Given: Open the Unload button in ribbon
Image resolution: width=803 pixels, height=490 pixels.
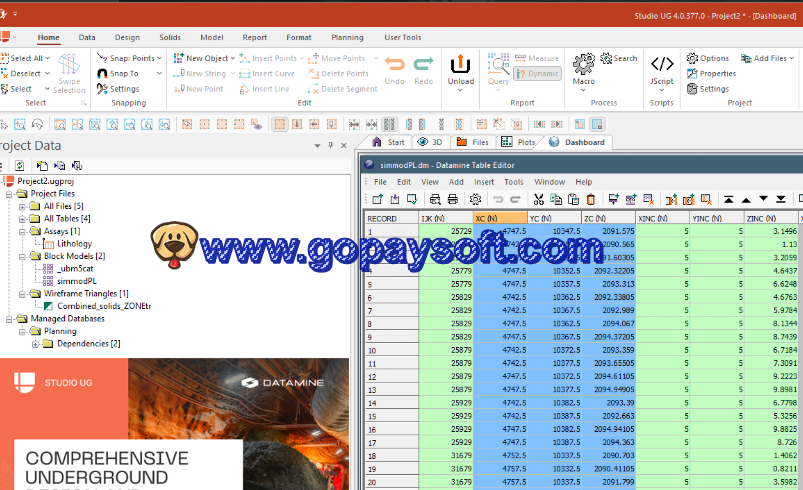Looking at the screenshot, I should [460, 70].
